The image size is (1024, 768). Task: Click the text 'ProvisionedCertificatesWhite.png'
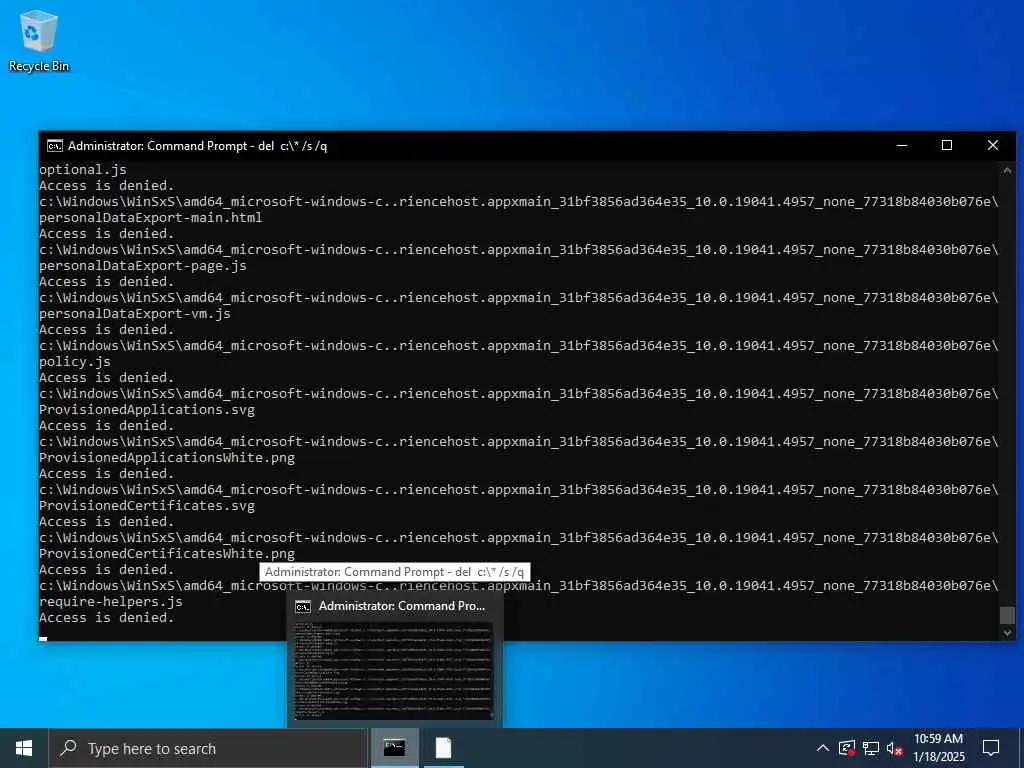click(x=167, y=554)
